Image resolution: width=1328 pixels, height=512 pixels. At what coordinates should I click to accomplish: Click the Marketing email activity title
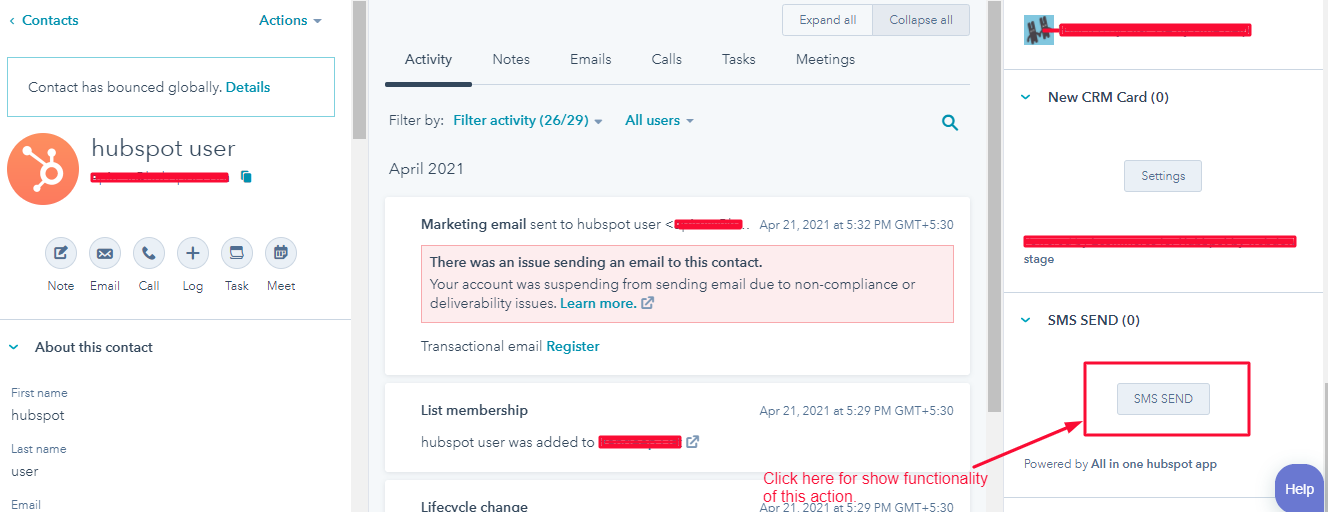[475, 224]
